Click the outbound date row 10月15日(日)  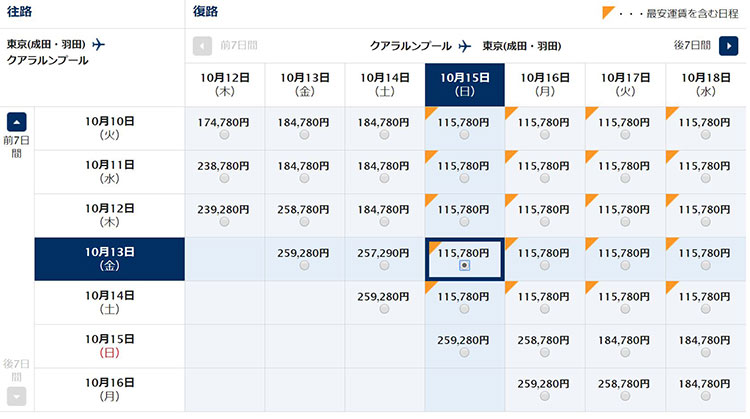coord(110,346)
